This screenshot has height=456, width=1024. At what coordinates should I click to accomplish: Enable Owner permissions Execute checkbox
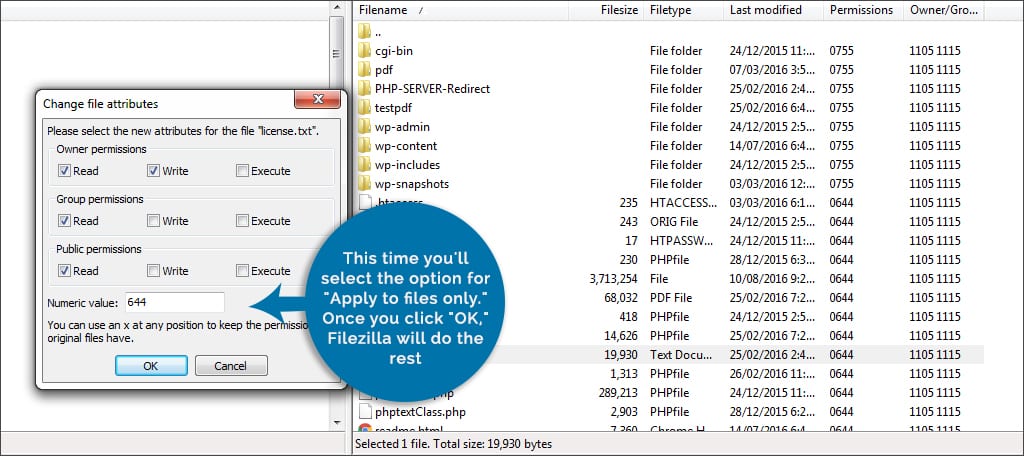pyautogui.click(x=242, y=171)
